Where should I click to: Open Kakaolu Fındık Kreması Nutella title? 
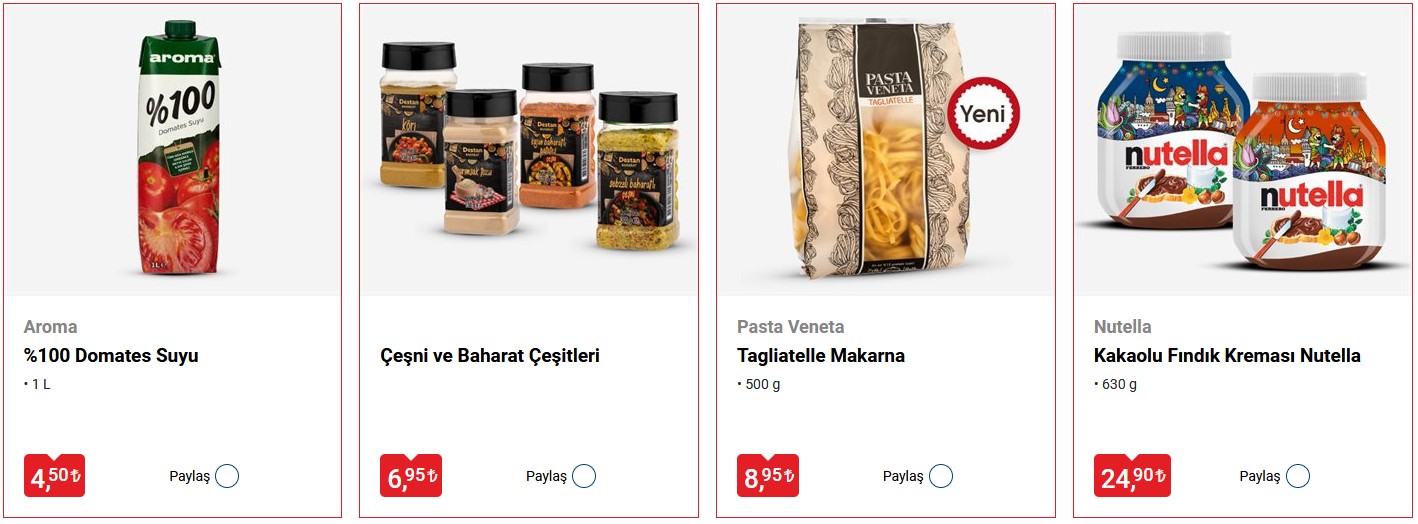tap(1227, 356)
